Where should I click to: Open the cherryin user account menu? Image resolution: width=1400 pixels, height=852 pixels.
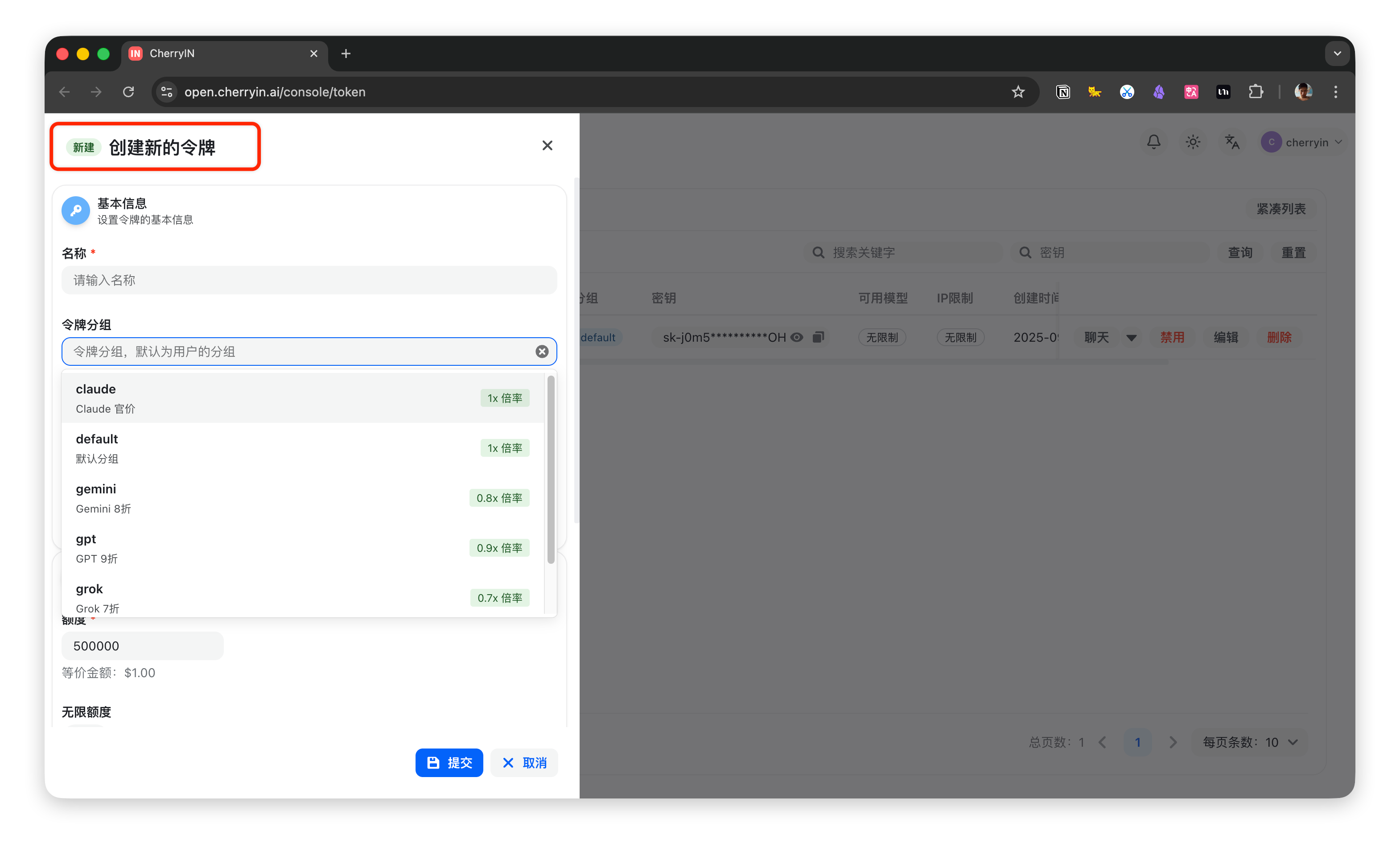1301,142
